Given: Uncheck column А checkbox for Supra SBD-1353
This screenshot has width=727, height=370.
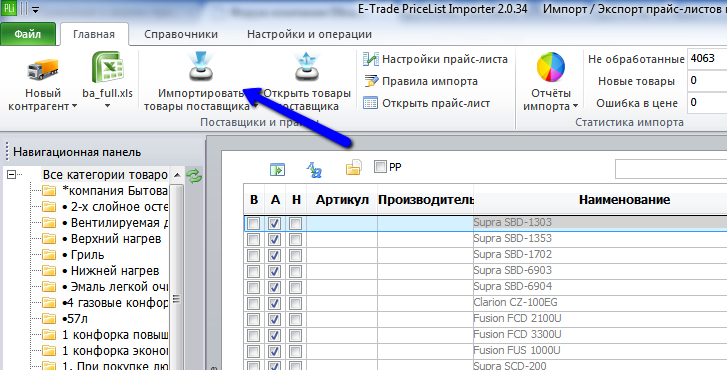Looking at the screenshot, I should click(274, 240).
